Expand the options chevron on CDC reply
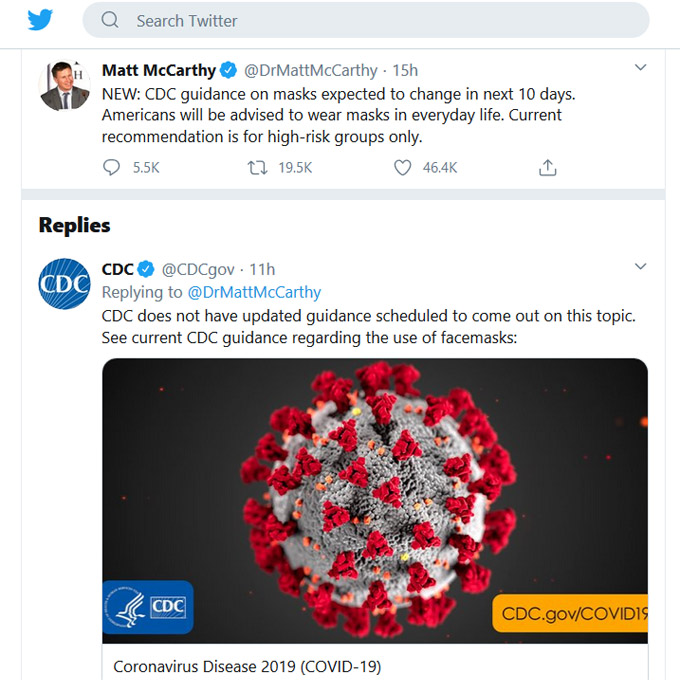This screenshot has height=693, width=680. point(640,266)
